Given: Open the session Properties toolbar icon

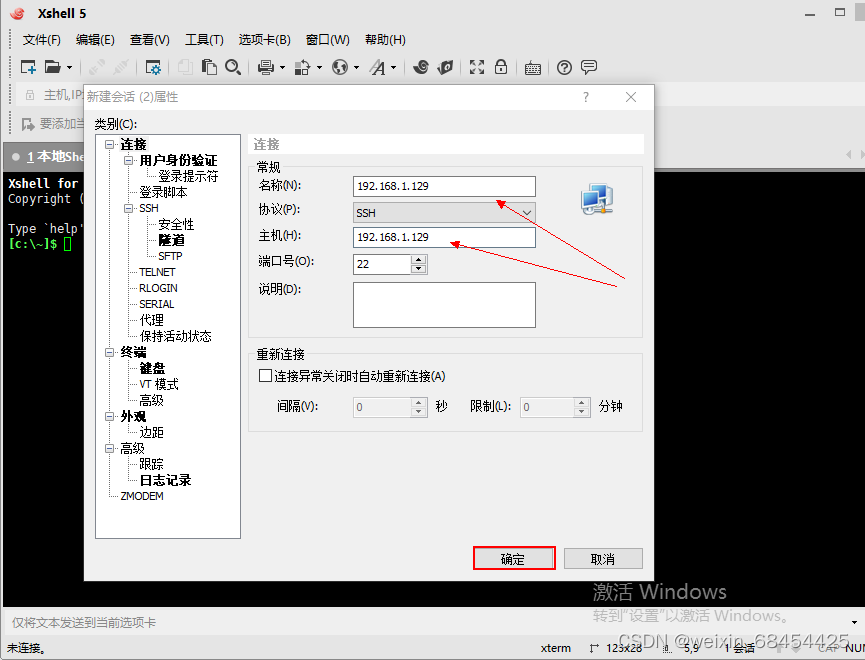Looking at the screenshot, I should [153, 67].
